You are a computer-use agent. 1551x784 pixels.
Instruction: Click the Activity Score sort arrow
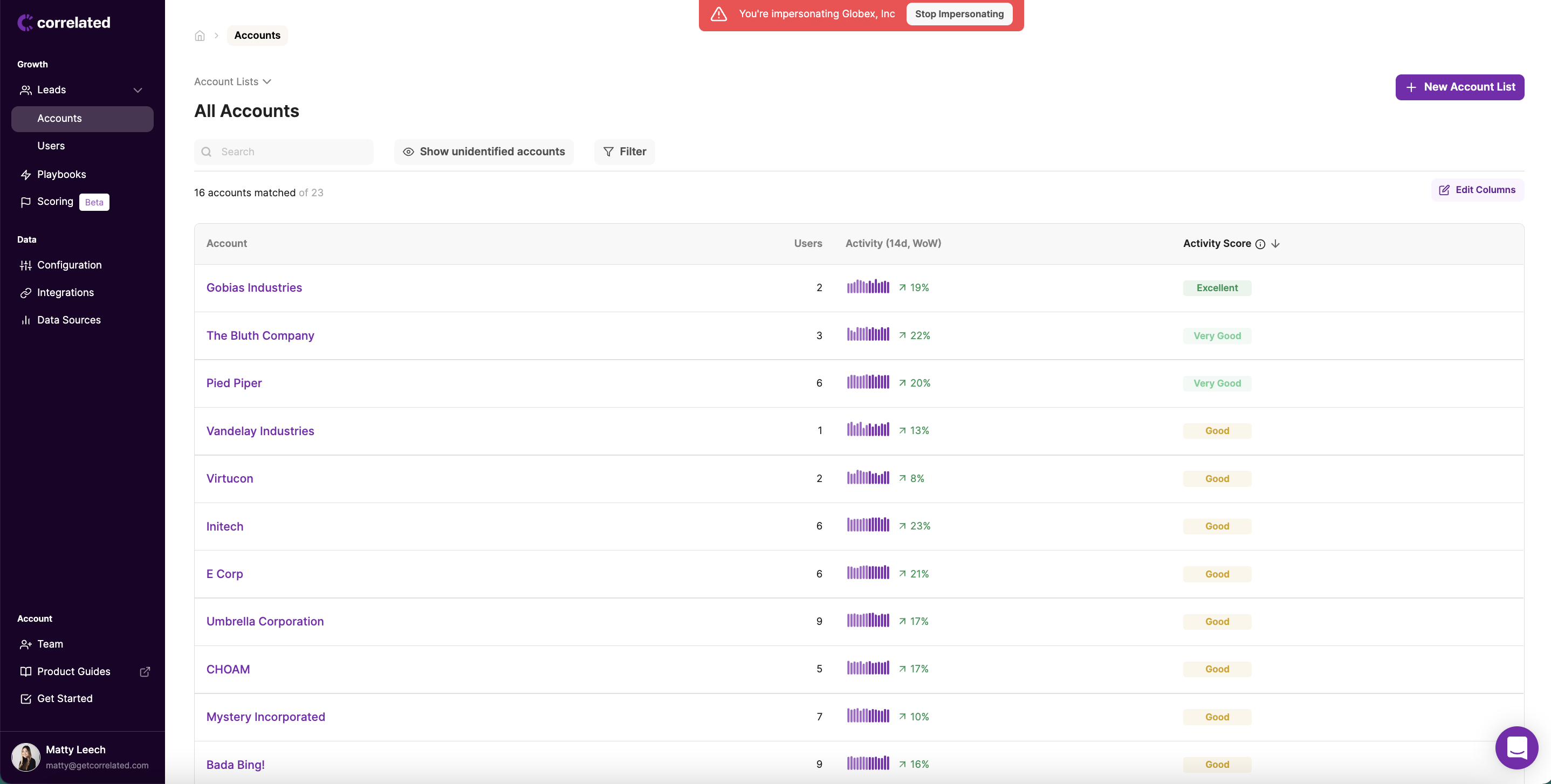click(1275, 244)
